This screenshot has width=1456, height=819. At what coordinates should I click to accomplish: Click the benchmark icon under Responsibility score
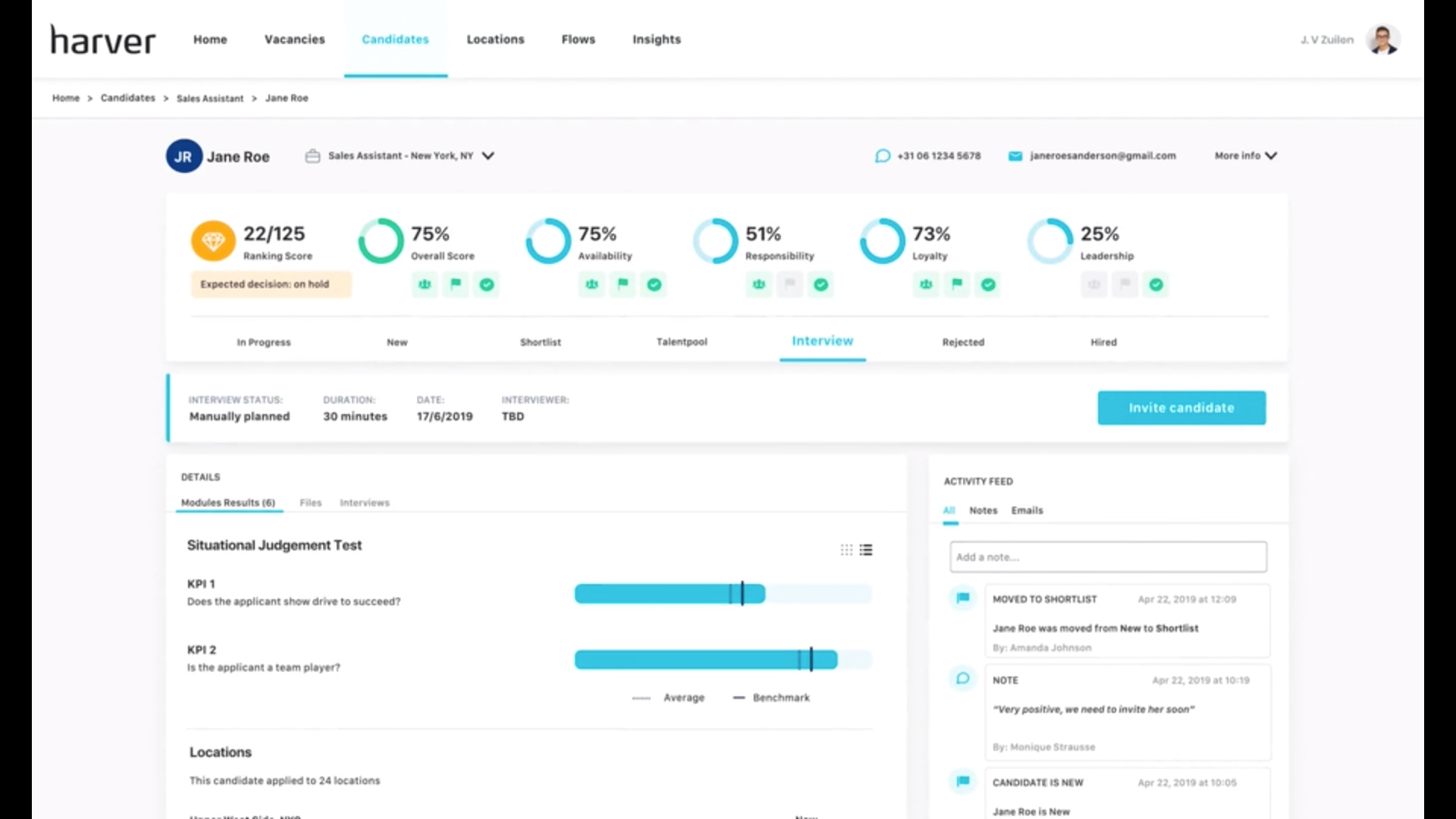point(758,284)
